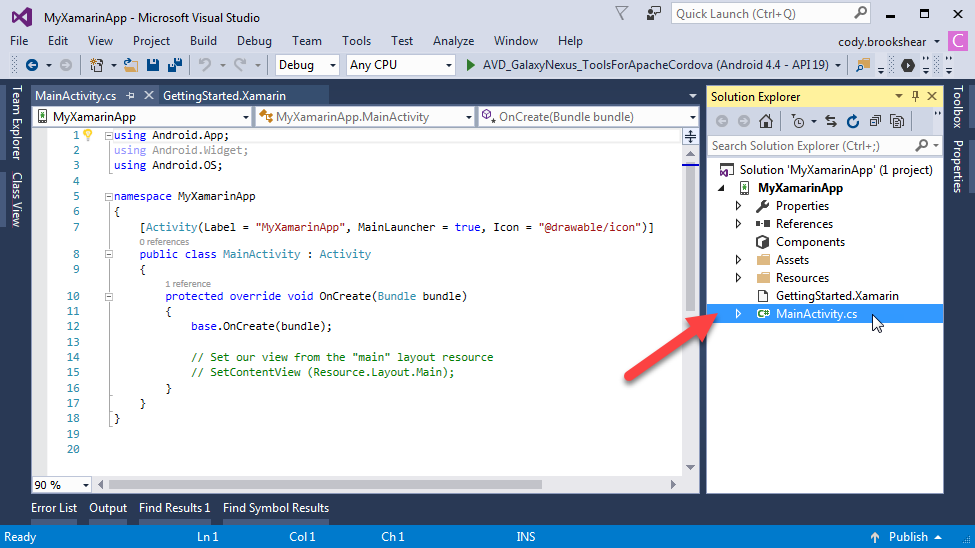This screenshot has width=975, height=548.
Task: Click the New Project toolbar icon
Action: click(96, 65)
